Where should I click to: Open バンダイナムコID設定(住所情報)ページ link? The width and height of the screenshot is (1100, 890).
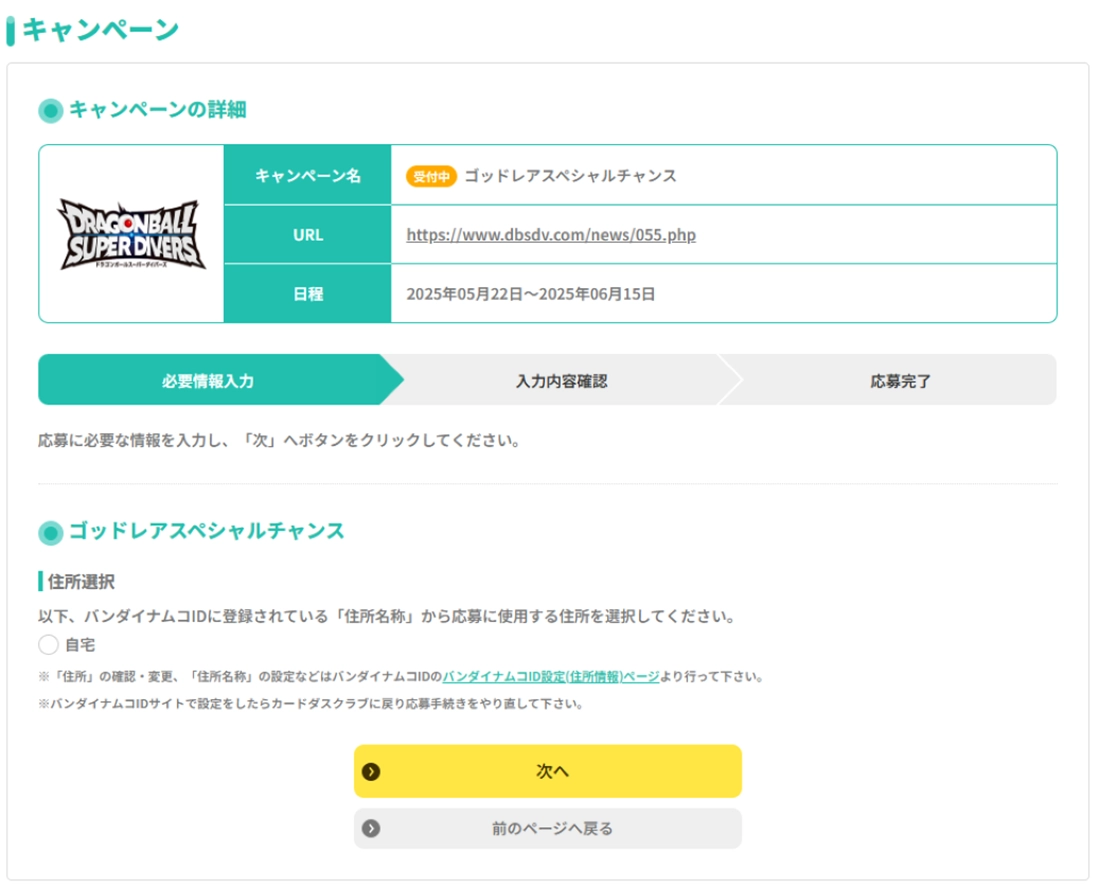(550, 677)
